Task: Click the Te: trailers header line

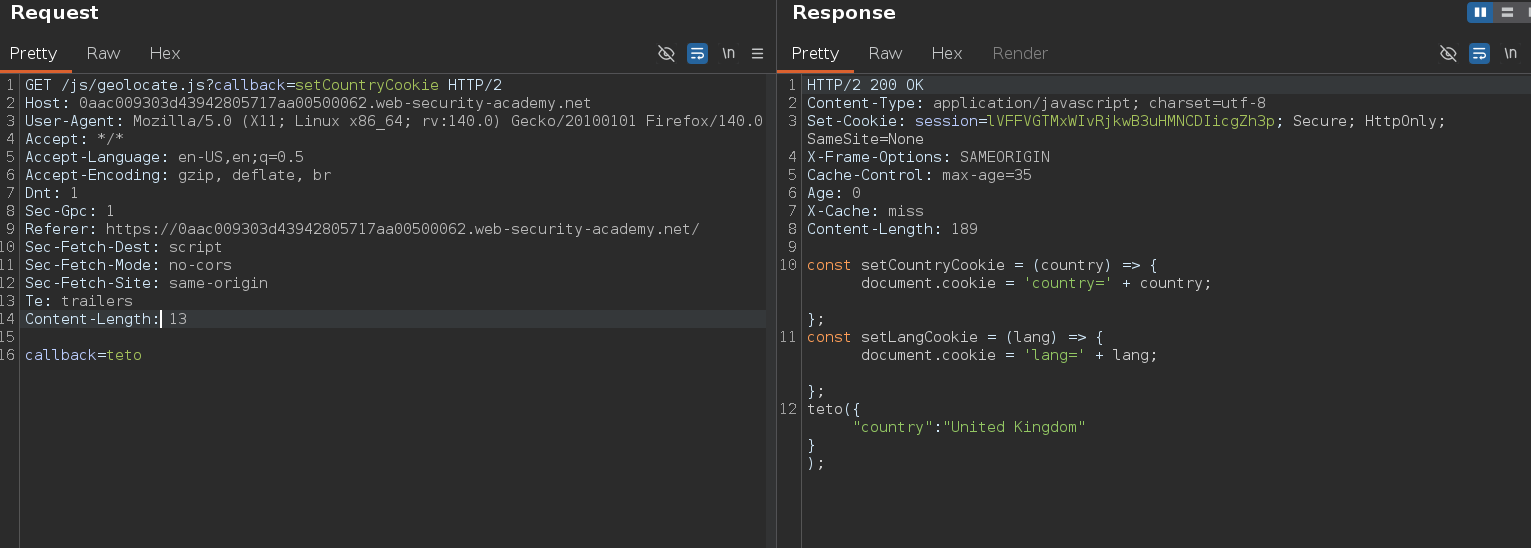Action: tap(79, 301)
